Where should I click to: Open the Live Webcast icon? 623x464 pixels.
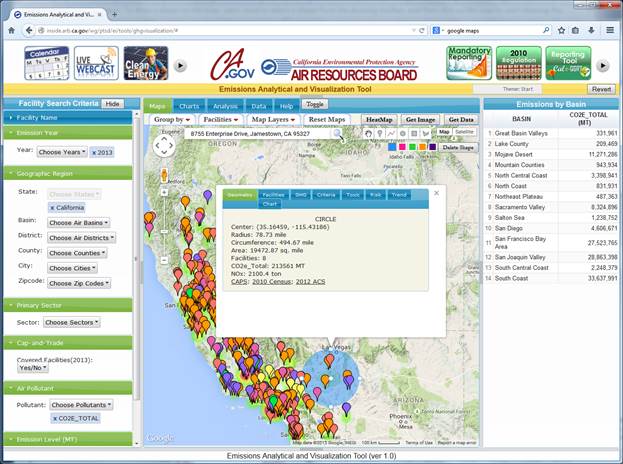93,63
